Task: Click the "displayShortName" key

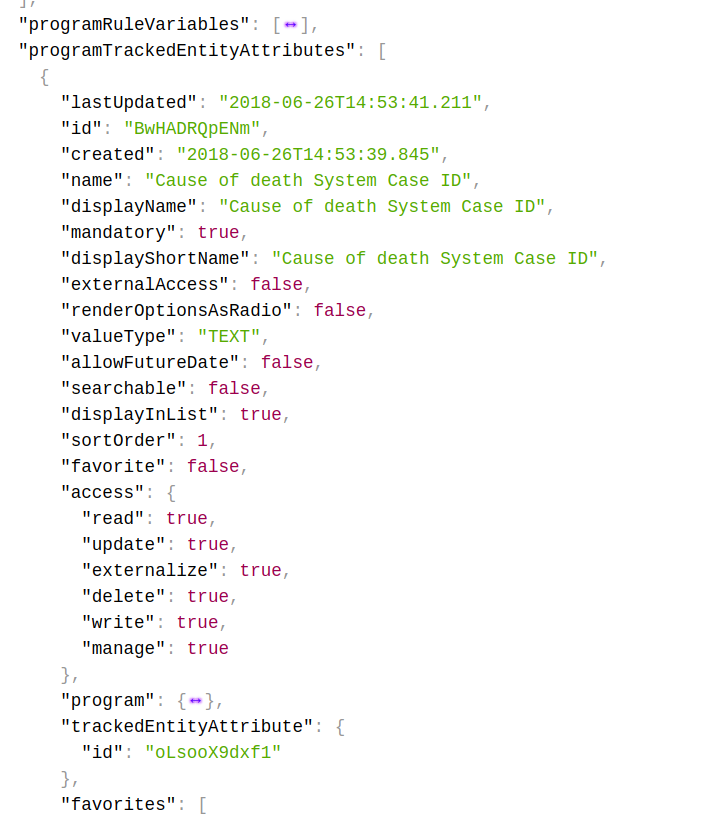Action: (155, 259)
